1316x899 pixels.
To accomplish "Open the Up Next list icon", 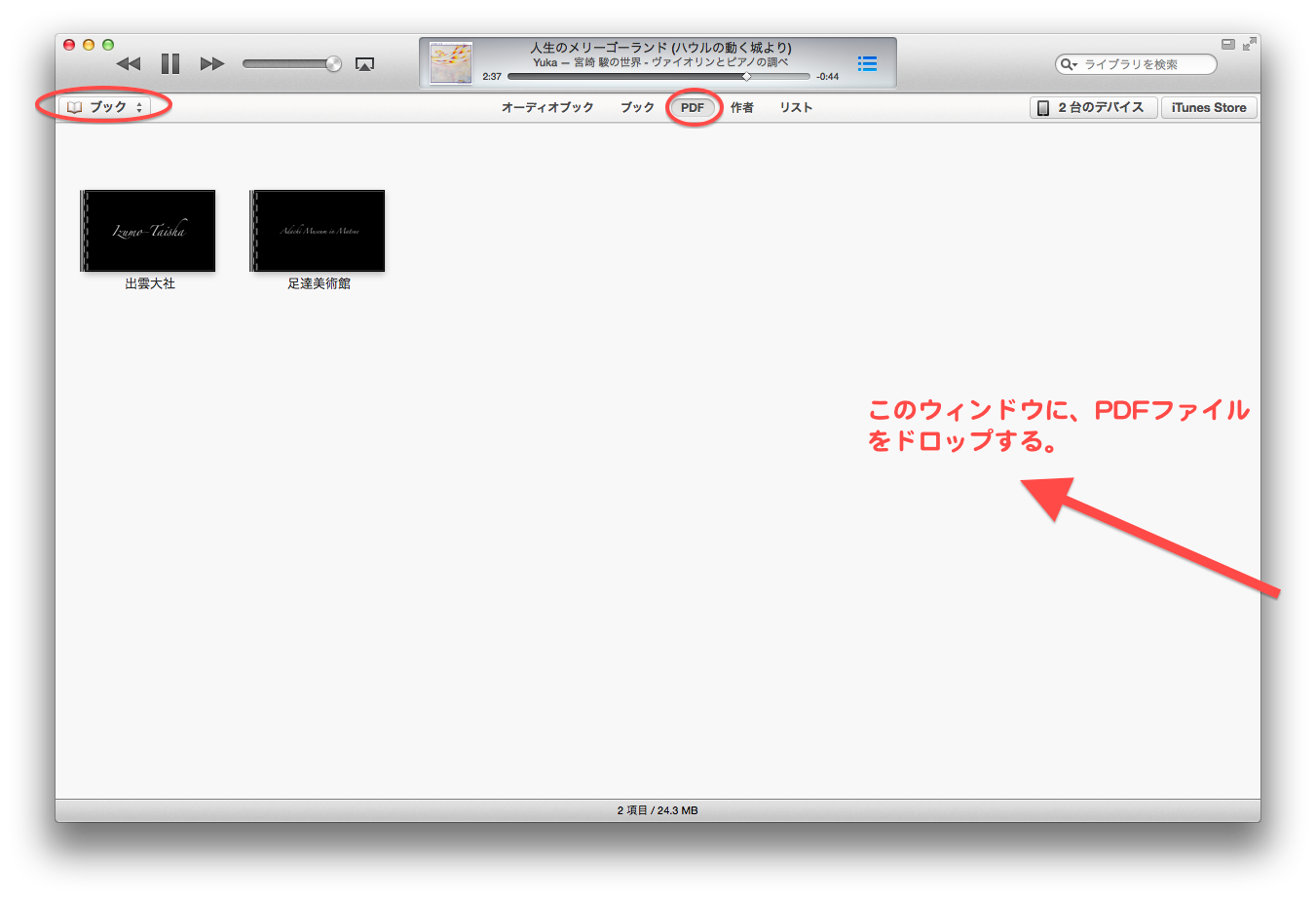I will coord(867,63).
